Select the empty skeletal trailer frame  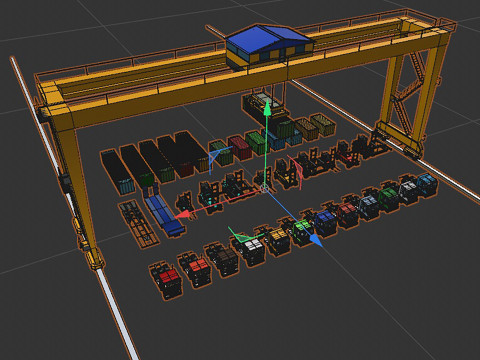click(x=138, y=224)
